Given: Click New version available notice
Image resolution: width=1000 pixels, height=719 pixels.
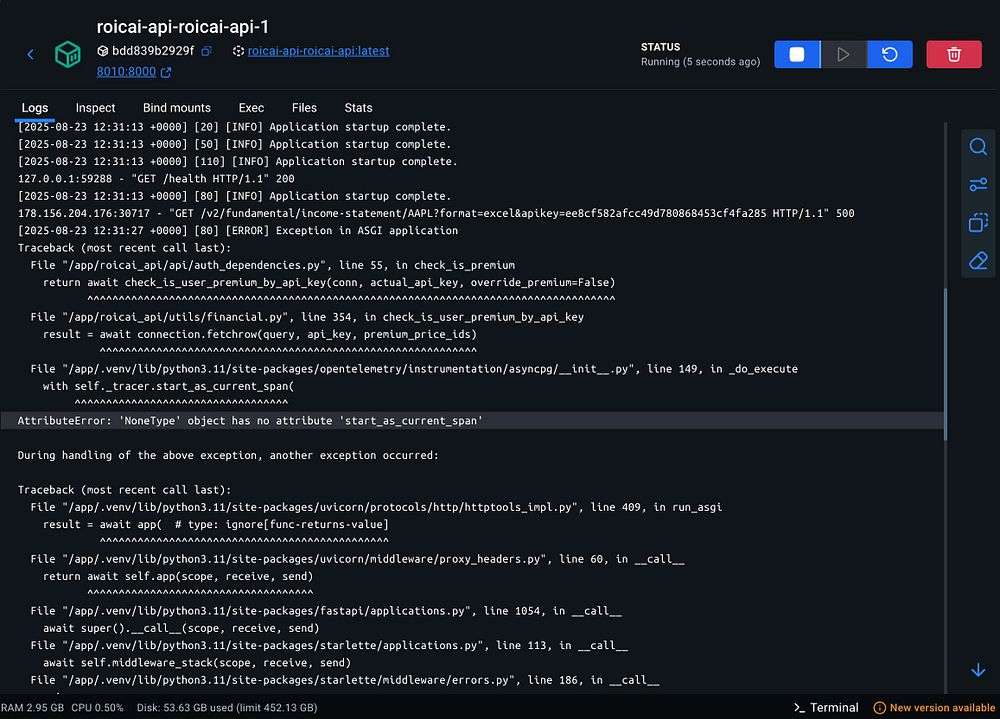Looking at the screenshot, I should pos(934,708).
